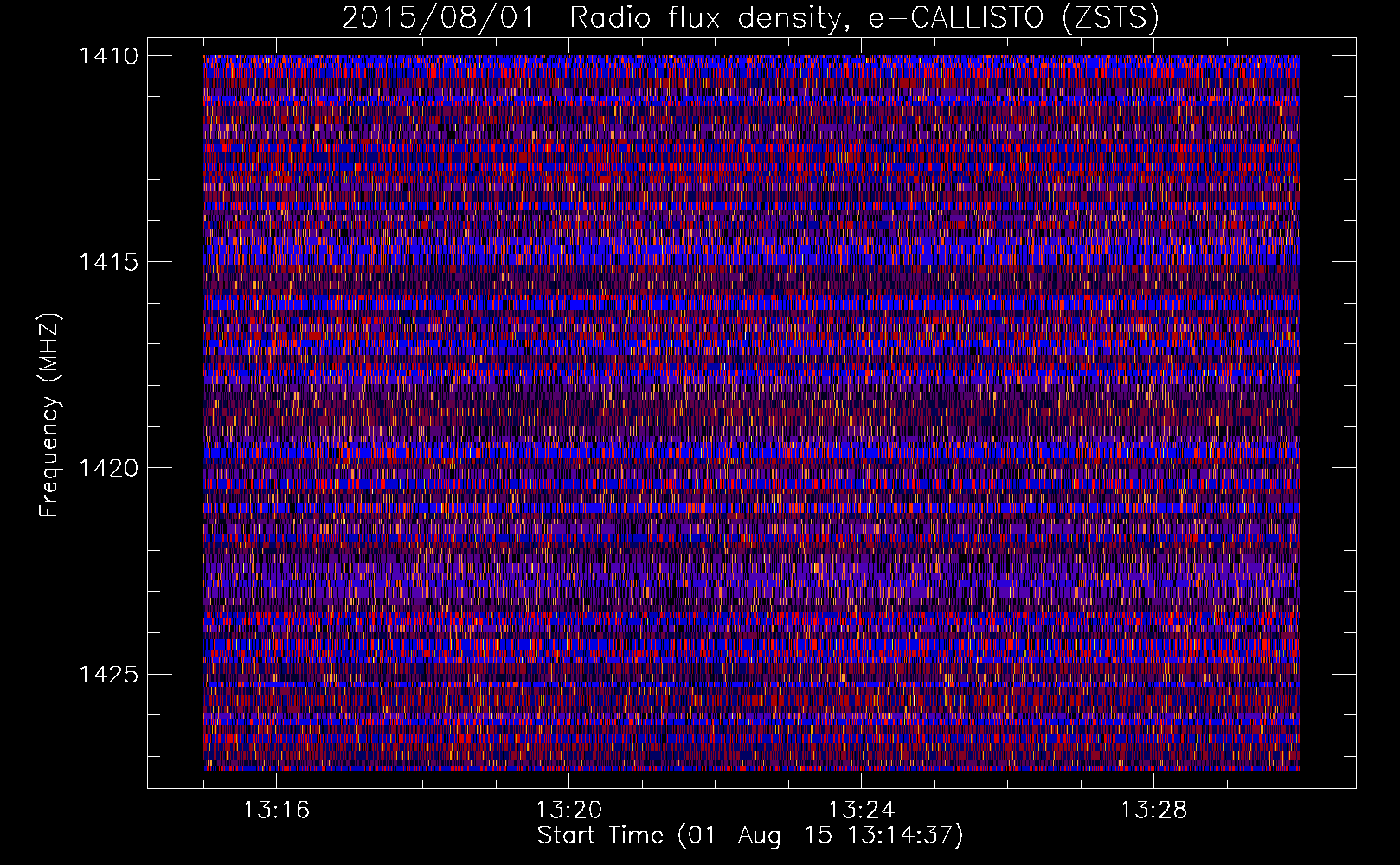Click the 1420 frequency tick label

pos(108,468)
